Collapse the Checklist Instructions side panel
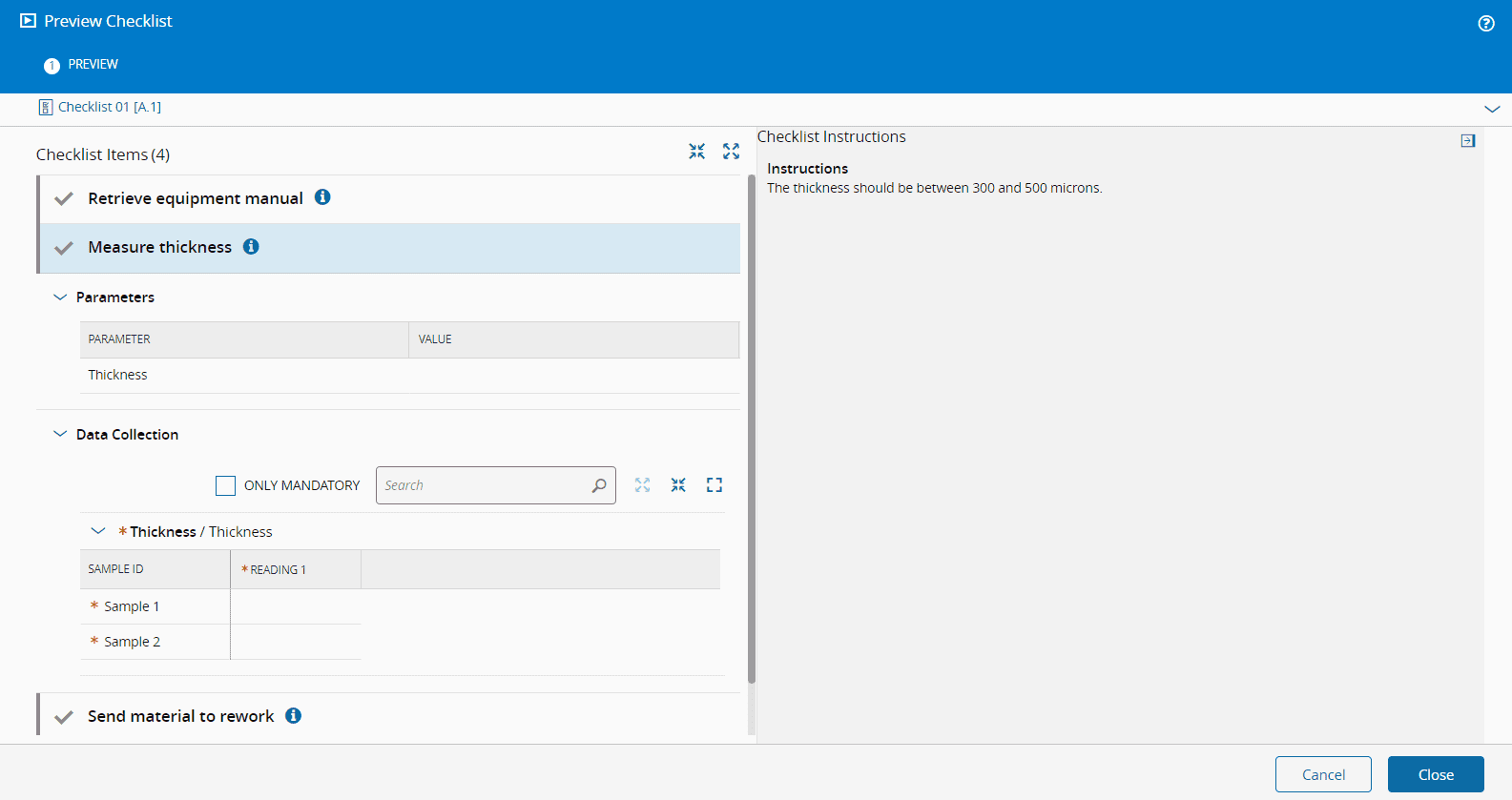Screen dimensions: 1512x800 (x=1468, y=140)
